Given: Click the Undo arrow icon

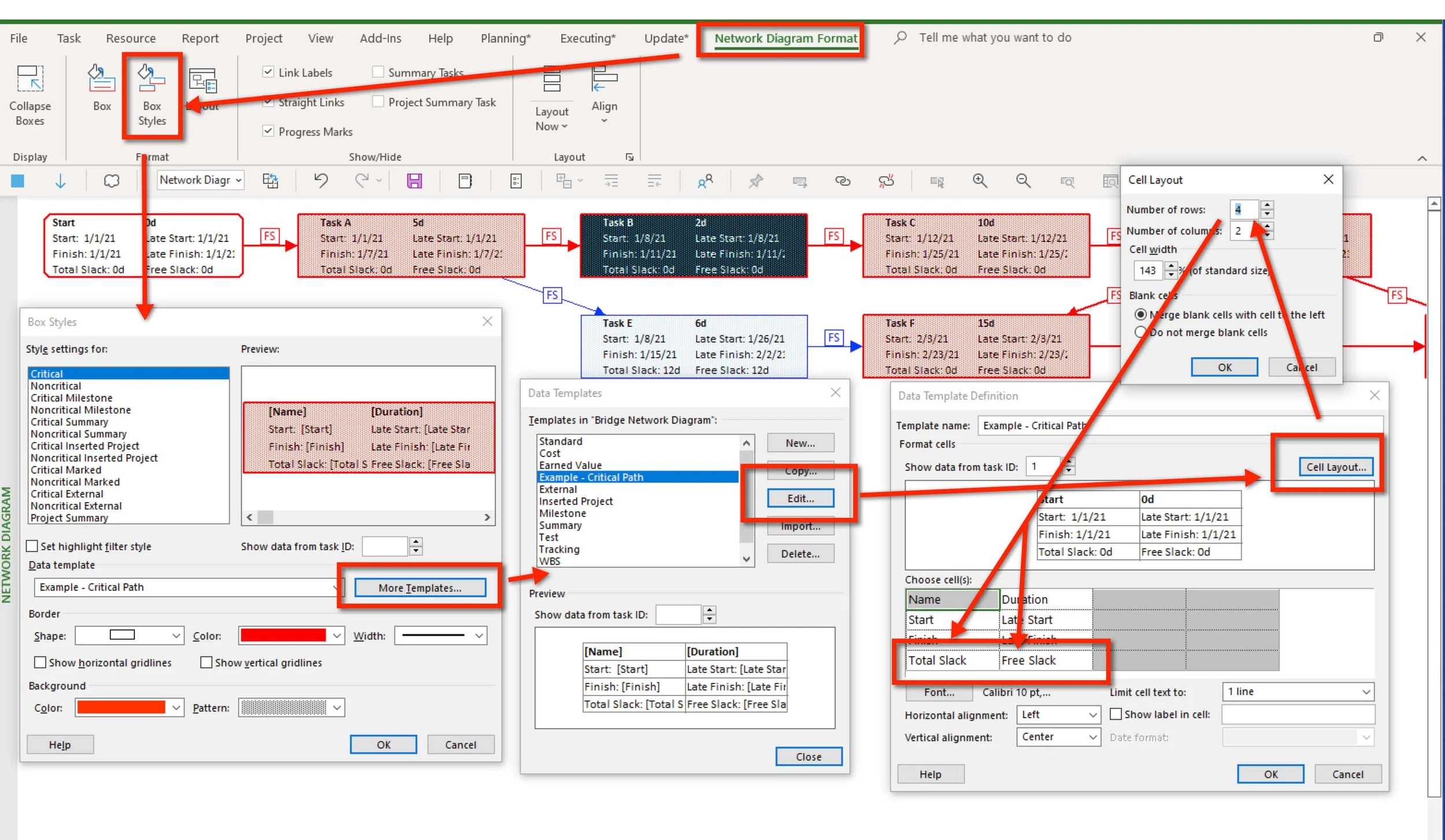Looking at the screenshot, I should (x=321, y=181).
